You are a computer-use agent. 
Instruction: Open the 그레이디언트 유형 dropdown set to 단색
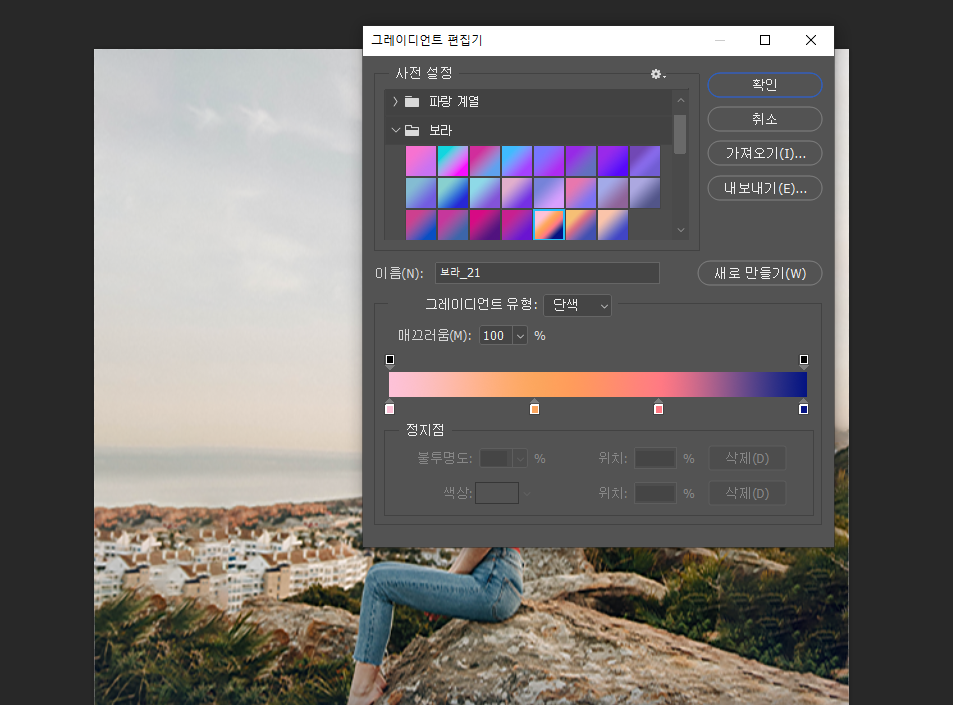click(x=577, y=305)
